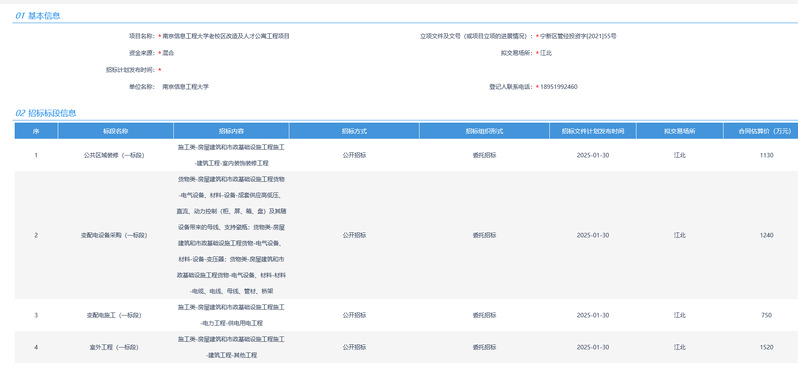Click '委托招标' in the 室外工程 row

click(484, 347)
